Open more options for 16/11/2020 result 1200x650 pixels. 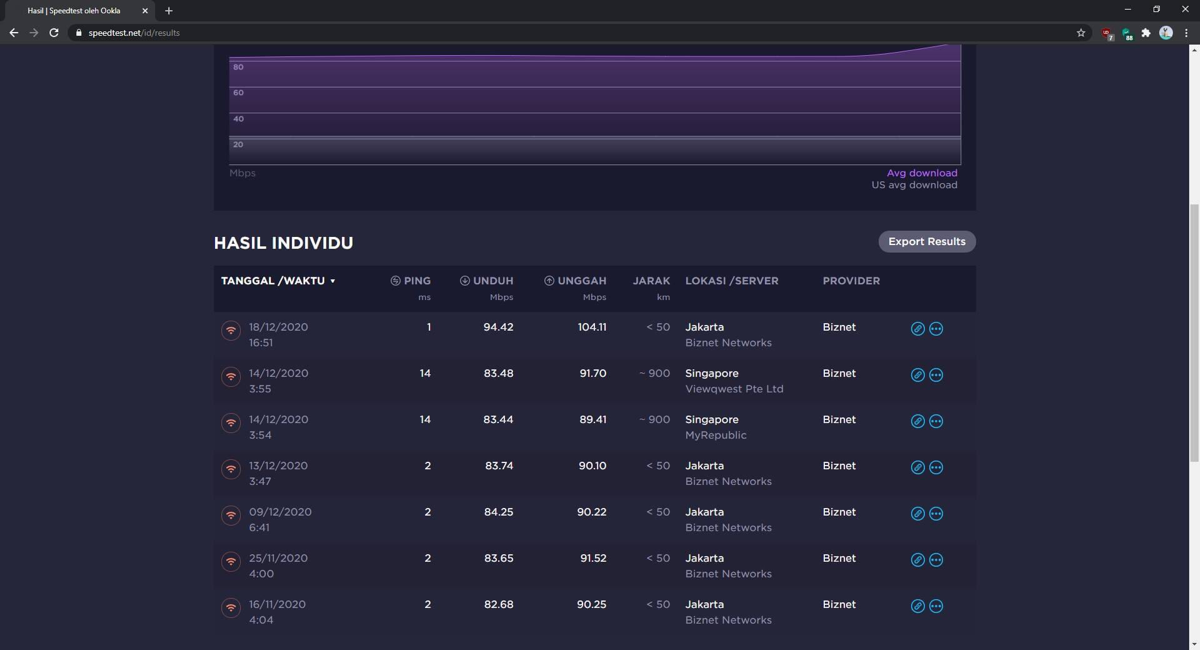pyautogui.click(x=936, y=606)
